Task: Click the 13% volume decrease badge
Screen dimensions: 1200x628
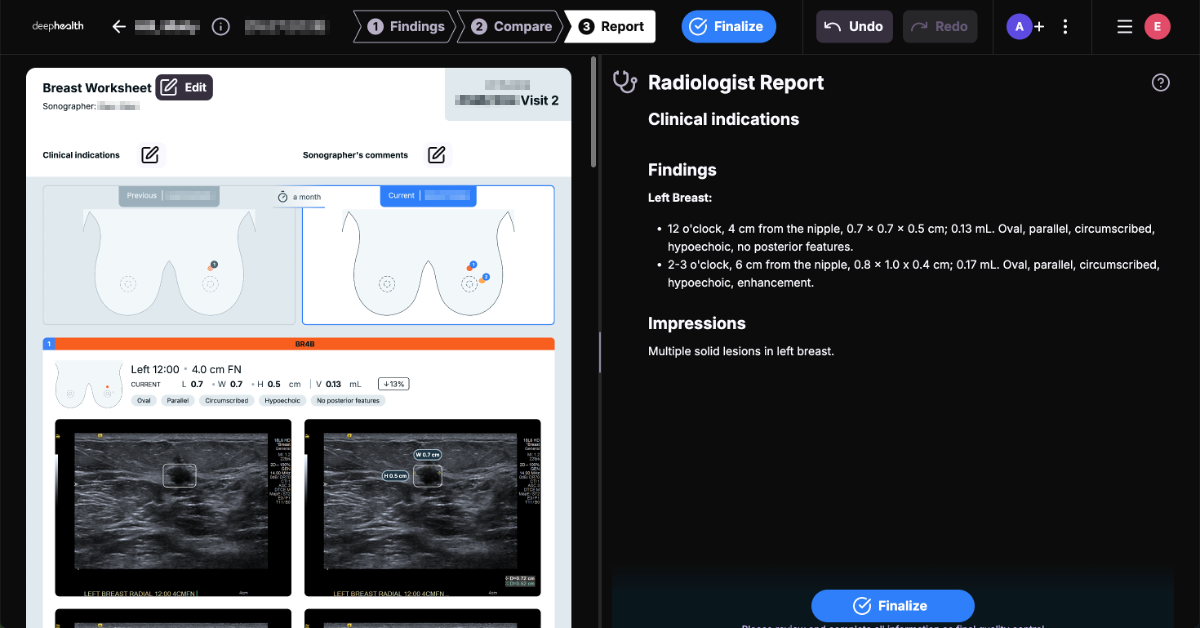Action: (393, 384)
